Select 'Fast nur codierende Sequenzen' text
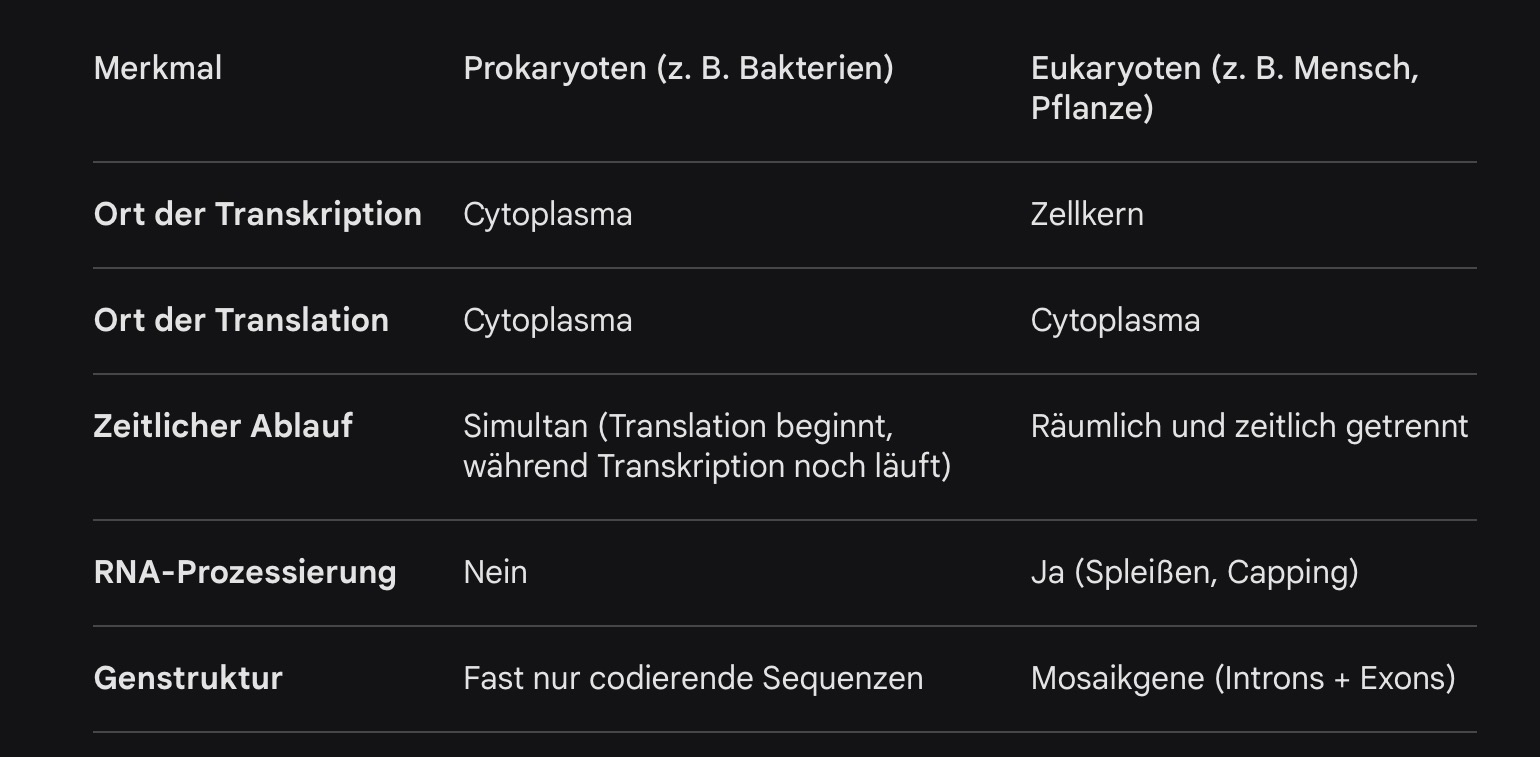 tap(693, 679)
